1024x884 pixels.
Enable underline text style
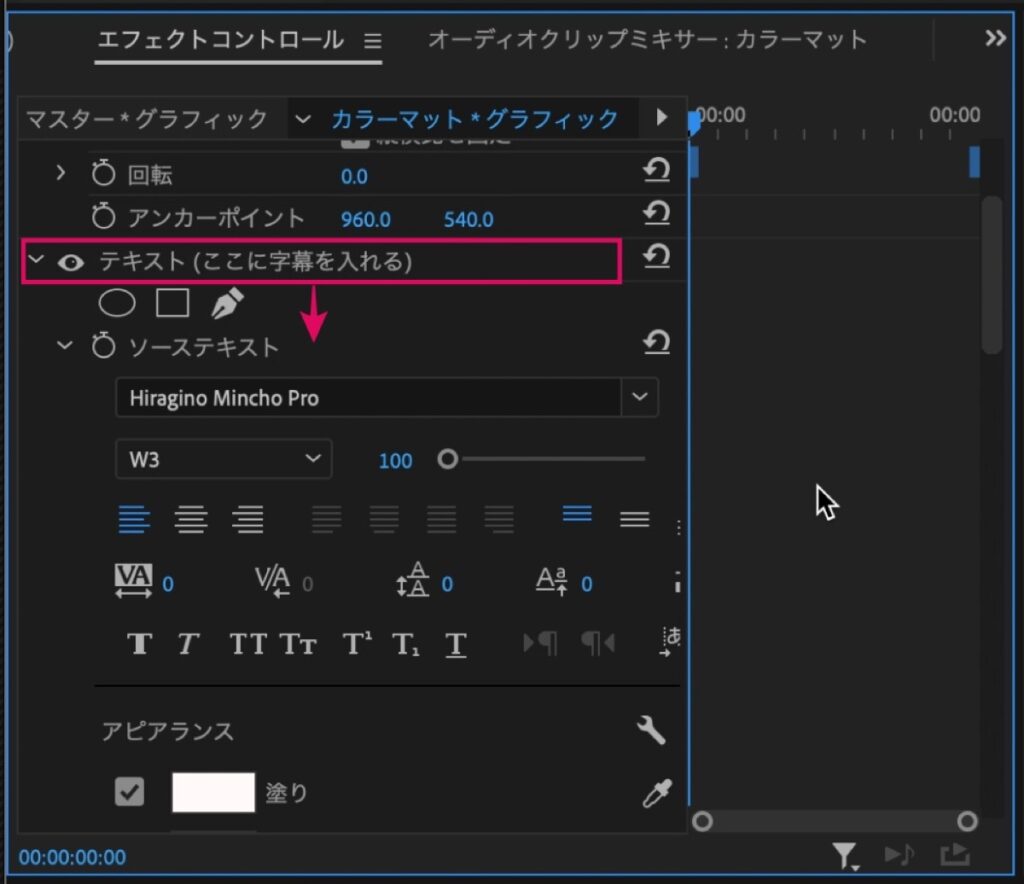(455, 645)
